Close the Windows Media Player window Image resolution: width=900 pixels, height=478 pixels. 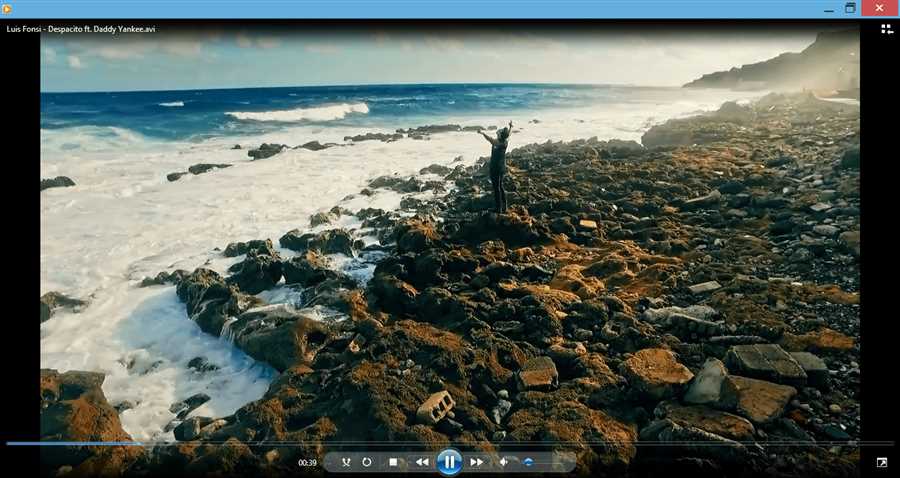tap(880, 9)
